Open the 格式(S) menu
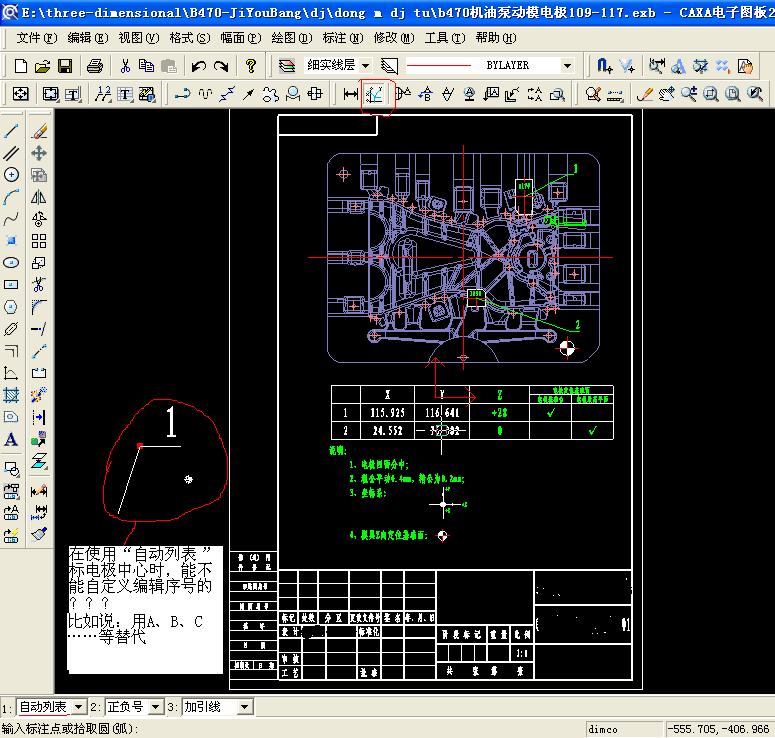The width and height of the screenshot is (775, 738). 190,38
